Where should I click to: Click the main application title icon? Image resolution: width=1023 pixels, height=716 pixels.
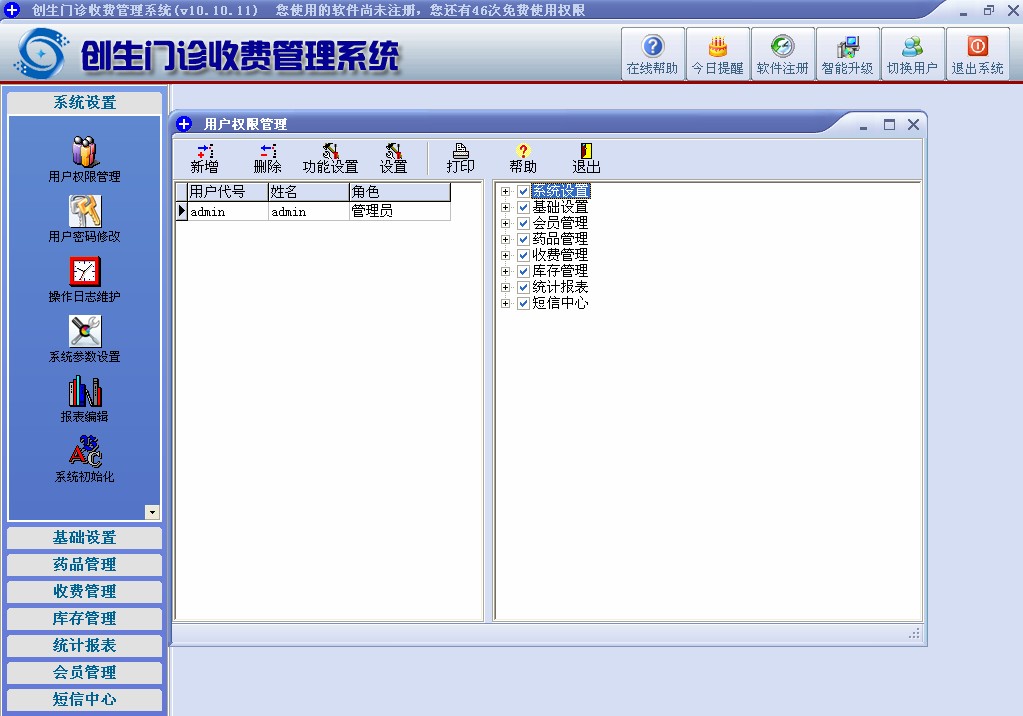(x=12, y=9)
